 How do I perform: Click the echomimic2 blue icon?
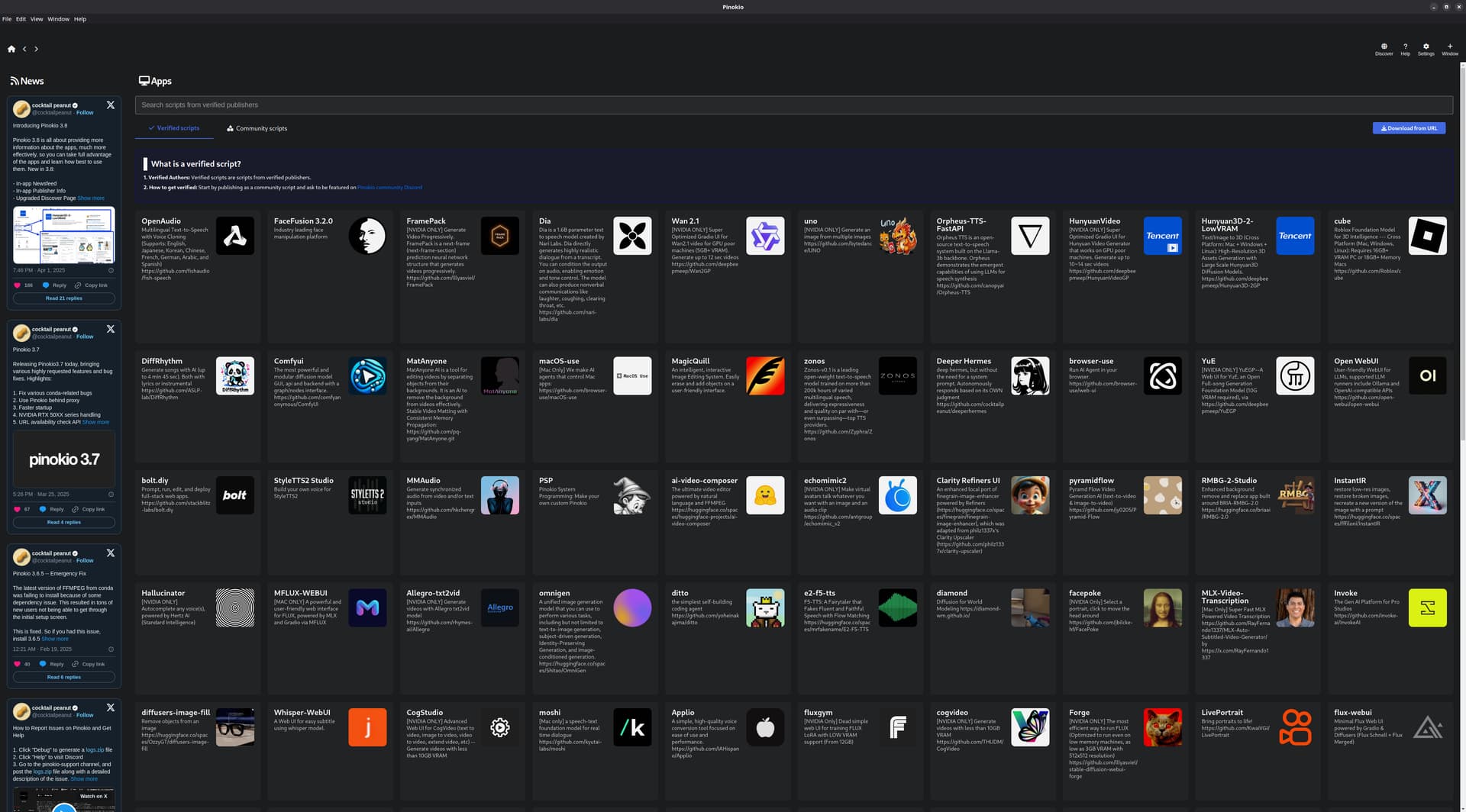pos(898,495)
